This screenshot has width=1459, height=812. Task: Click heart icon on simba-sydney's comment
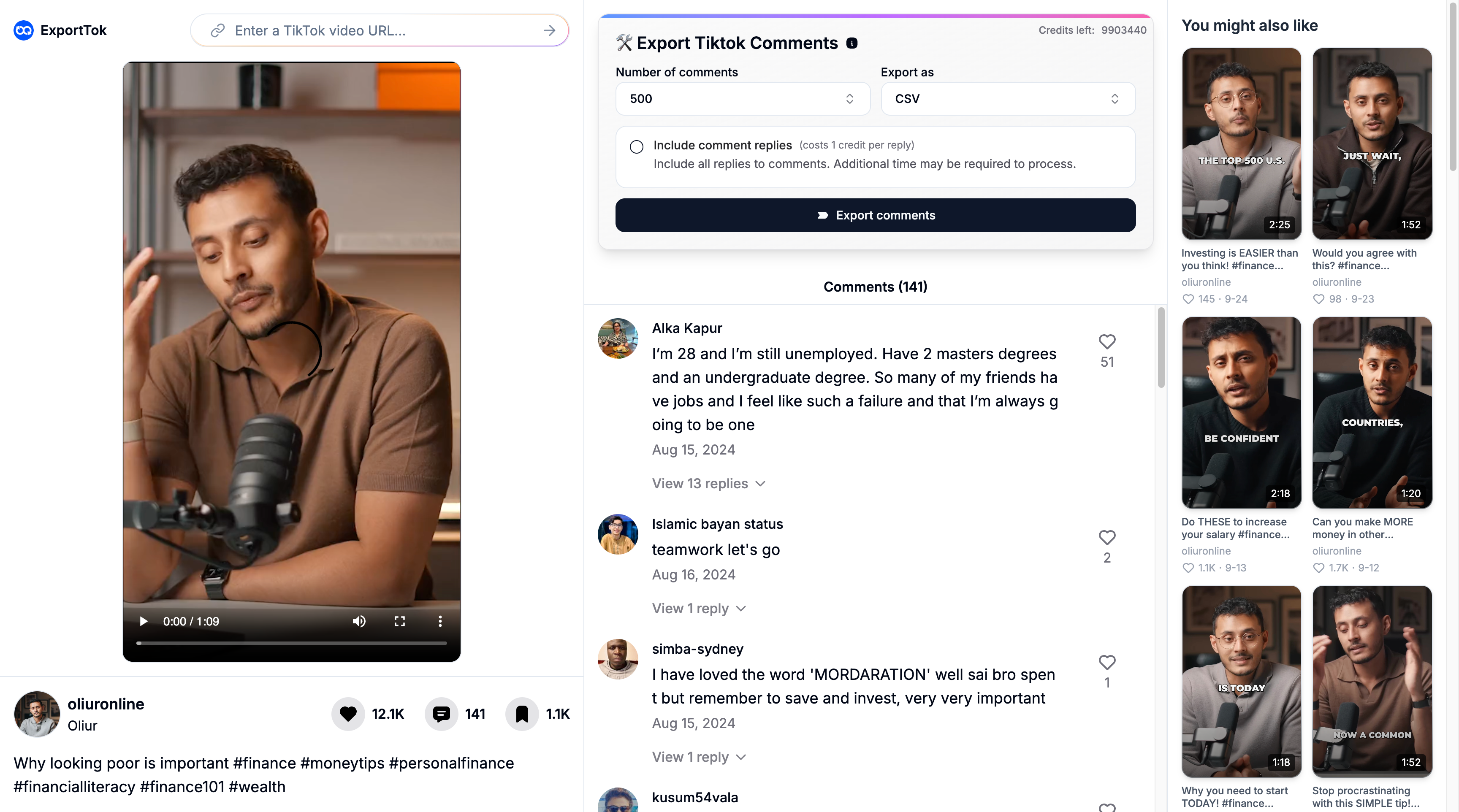1107,662
